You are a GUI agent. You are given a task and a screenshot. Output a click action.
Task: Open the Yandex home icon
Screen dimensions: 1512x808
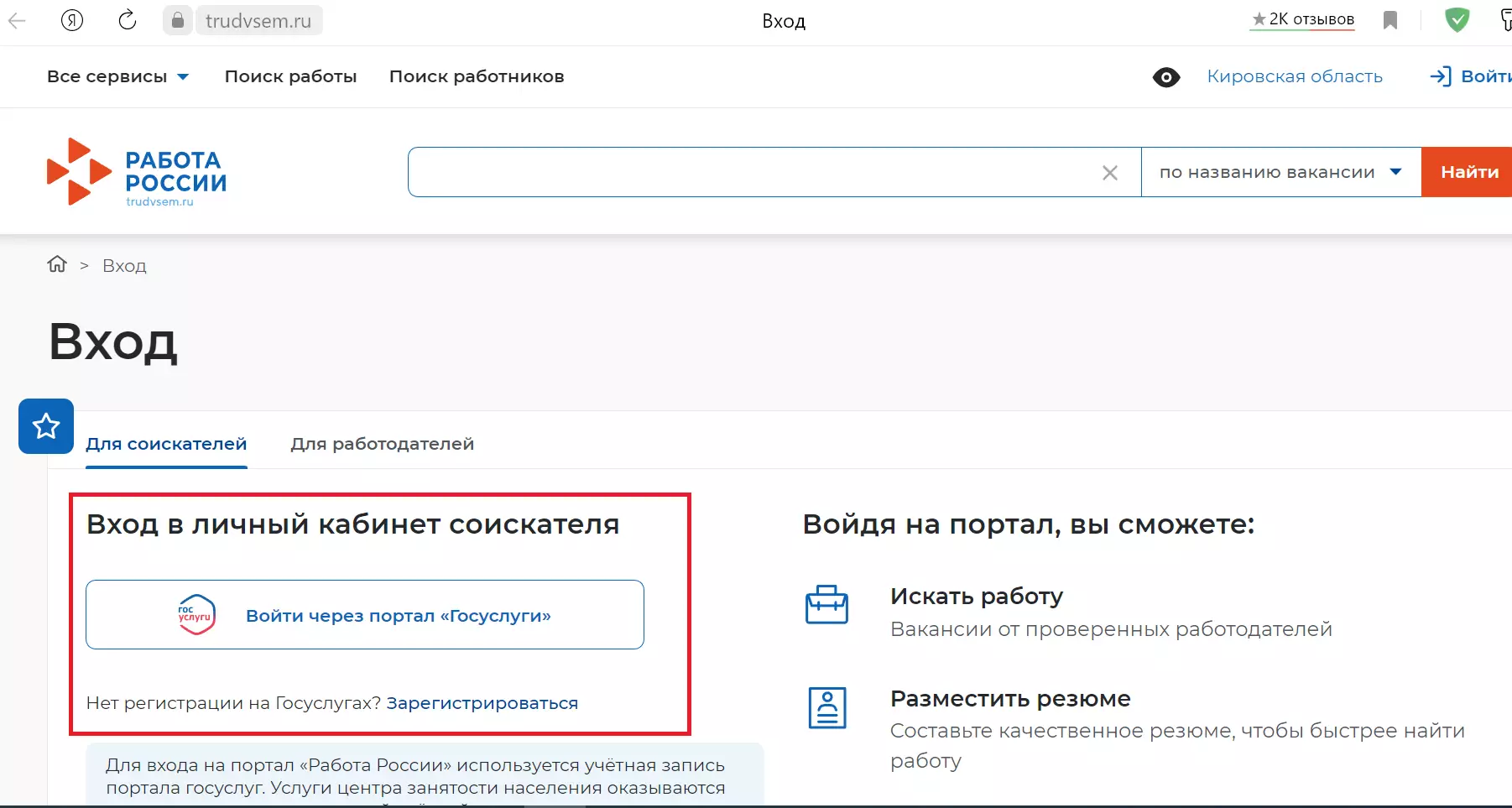[x=72, y=20]
